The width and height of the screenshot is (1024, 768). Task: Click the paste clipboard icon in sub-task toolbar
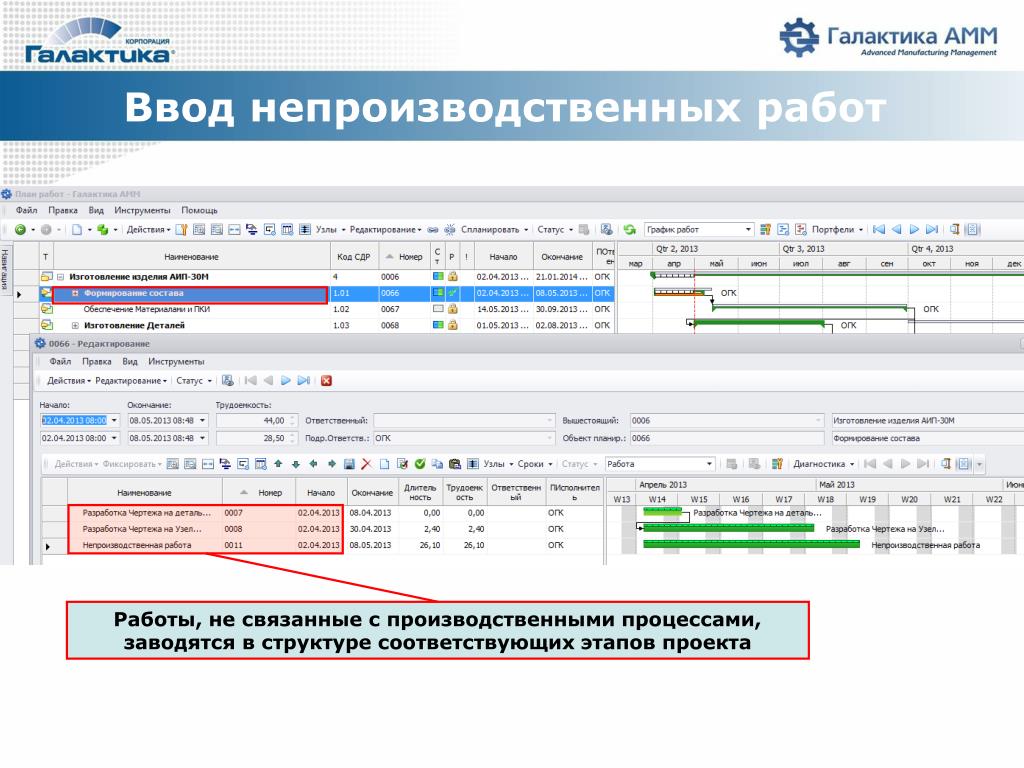[x=455, y=464]
